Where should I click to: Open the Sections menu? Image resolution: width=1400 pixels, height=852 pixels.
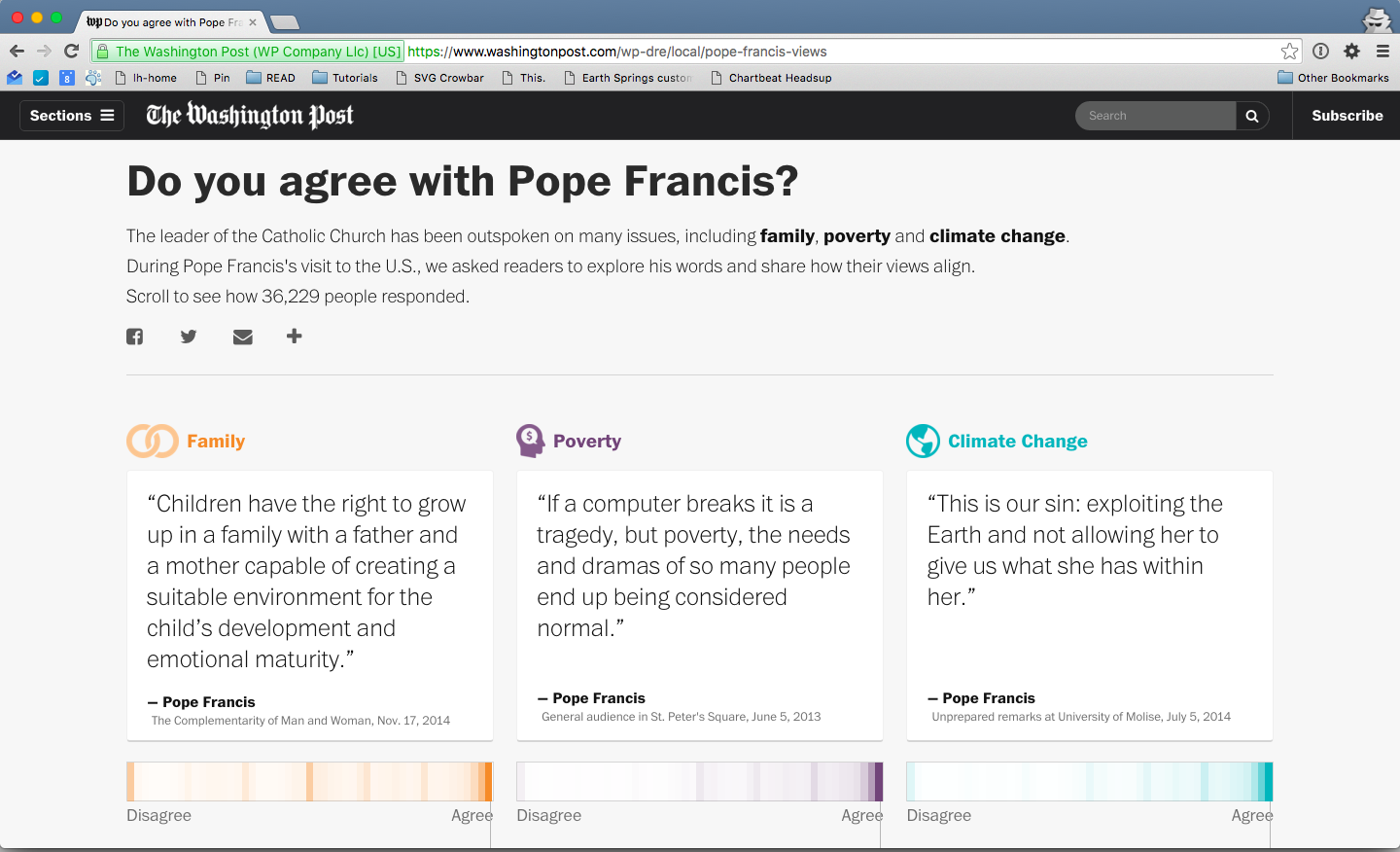(x=72, y=116)
